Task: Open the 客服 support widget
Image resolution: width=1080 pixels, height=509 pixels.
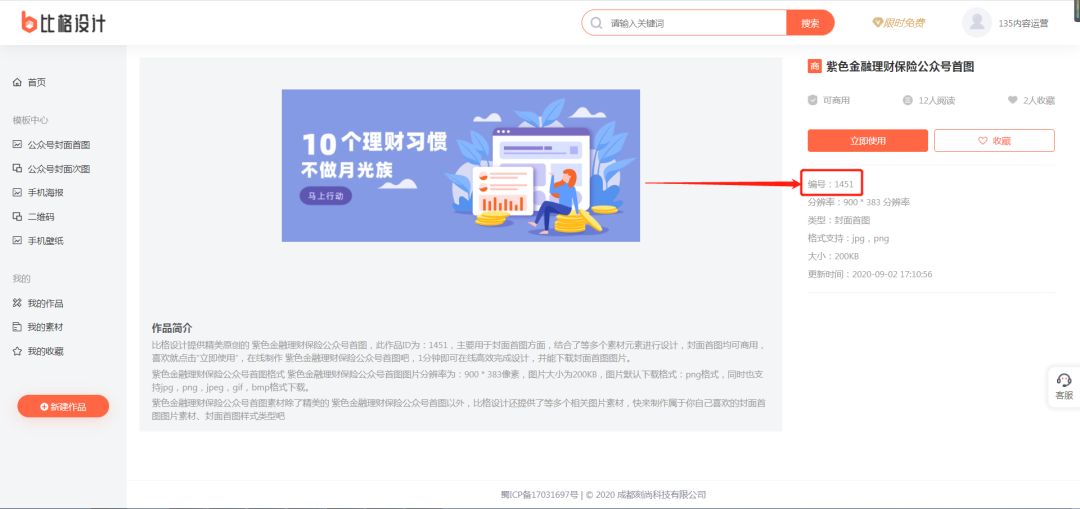Action: 1063,387
